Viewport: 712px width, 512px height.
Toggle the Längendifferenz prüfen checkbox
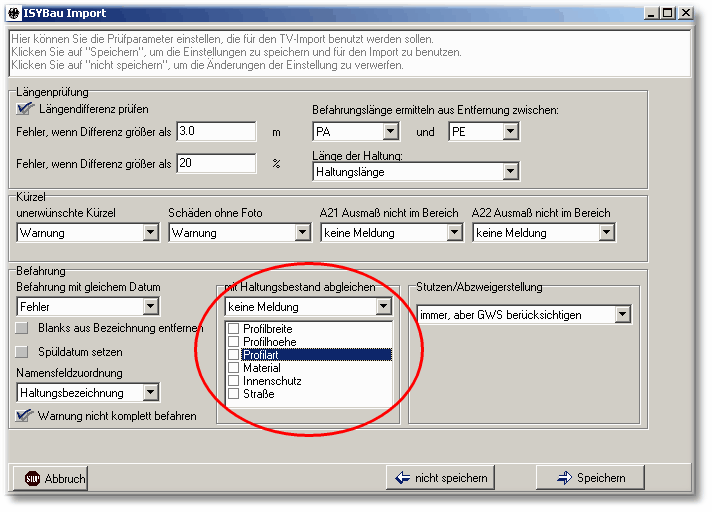(25, 108)
